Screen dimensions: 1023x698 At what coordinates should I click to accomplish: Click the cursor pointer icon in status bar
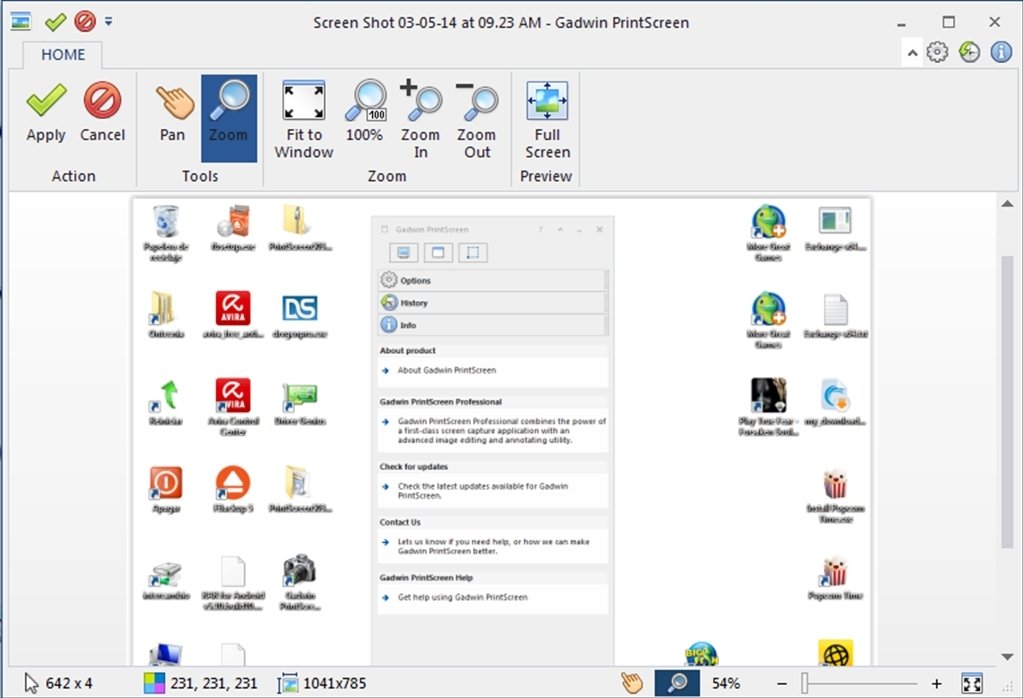31,683
